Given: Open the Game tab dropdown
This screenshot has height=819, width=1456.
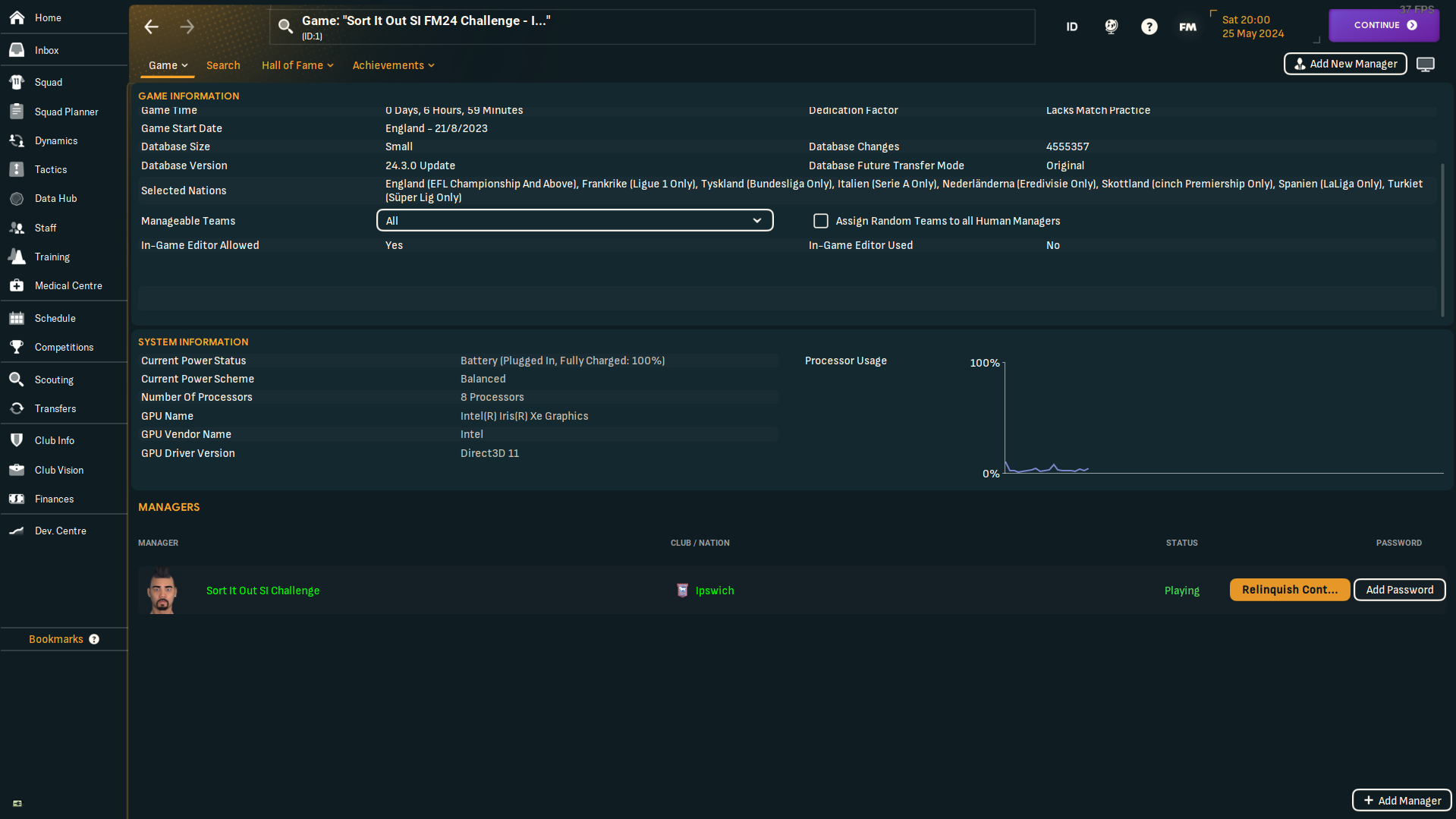Looking at the screenshot, I should pos(168,65).
